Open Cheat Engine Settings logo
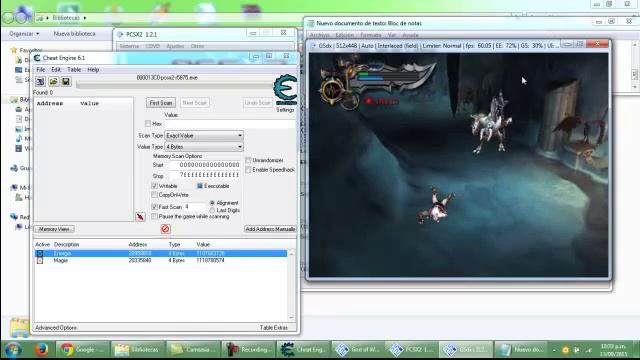This screenshot has width=640, height=360. (285, 90)
